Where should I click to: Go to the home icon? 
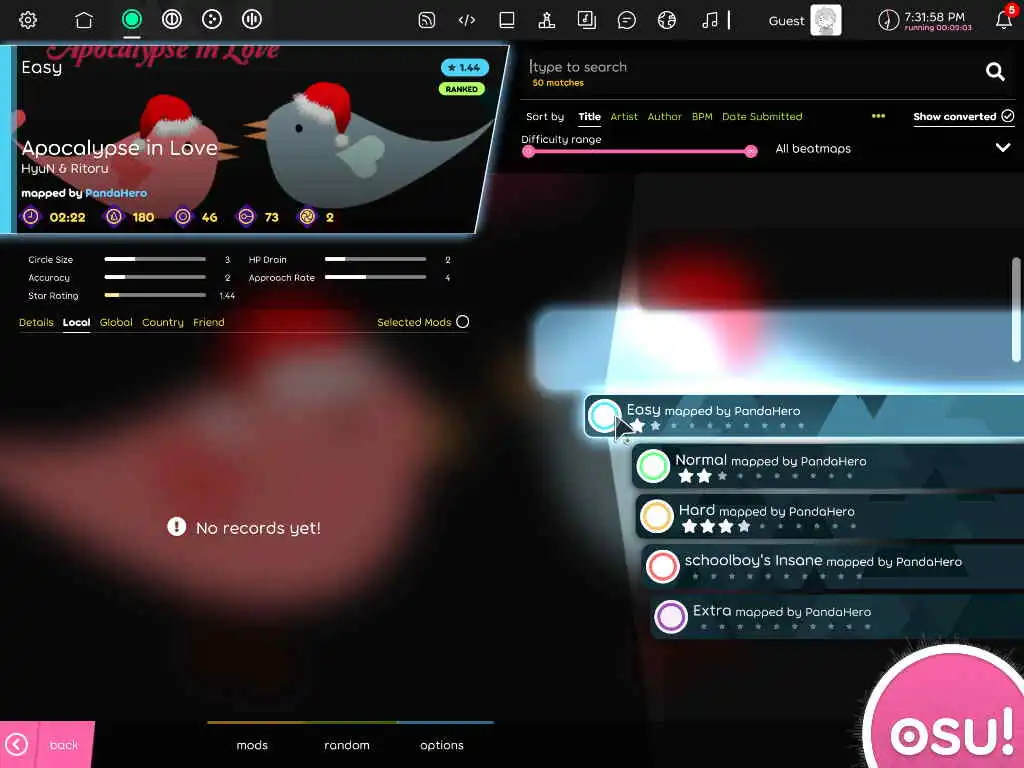click(x=84, y=20)
